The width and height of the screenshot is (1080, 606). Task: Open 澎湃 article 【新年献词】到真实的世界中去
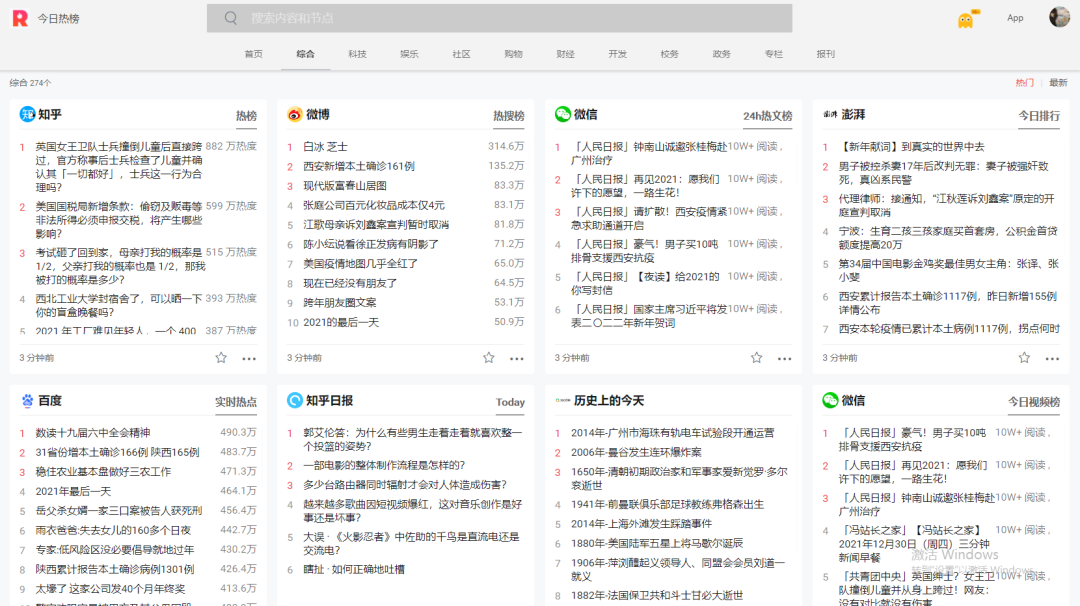tap(911, 147)
